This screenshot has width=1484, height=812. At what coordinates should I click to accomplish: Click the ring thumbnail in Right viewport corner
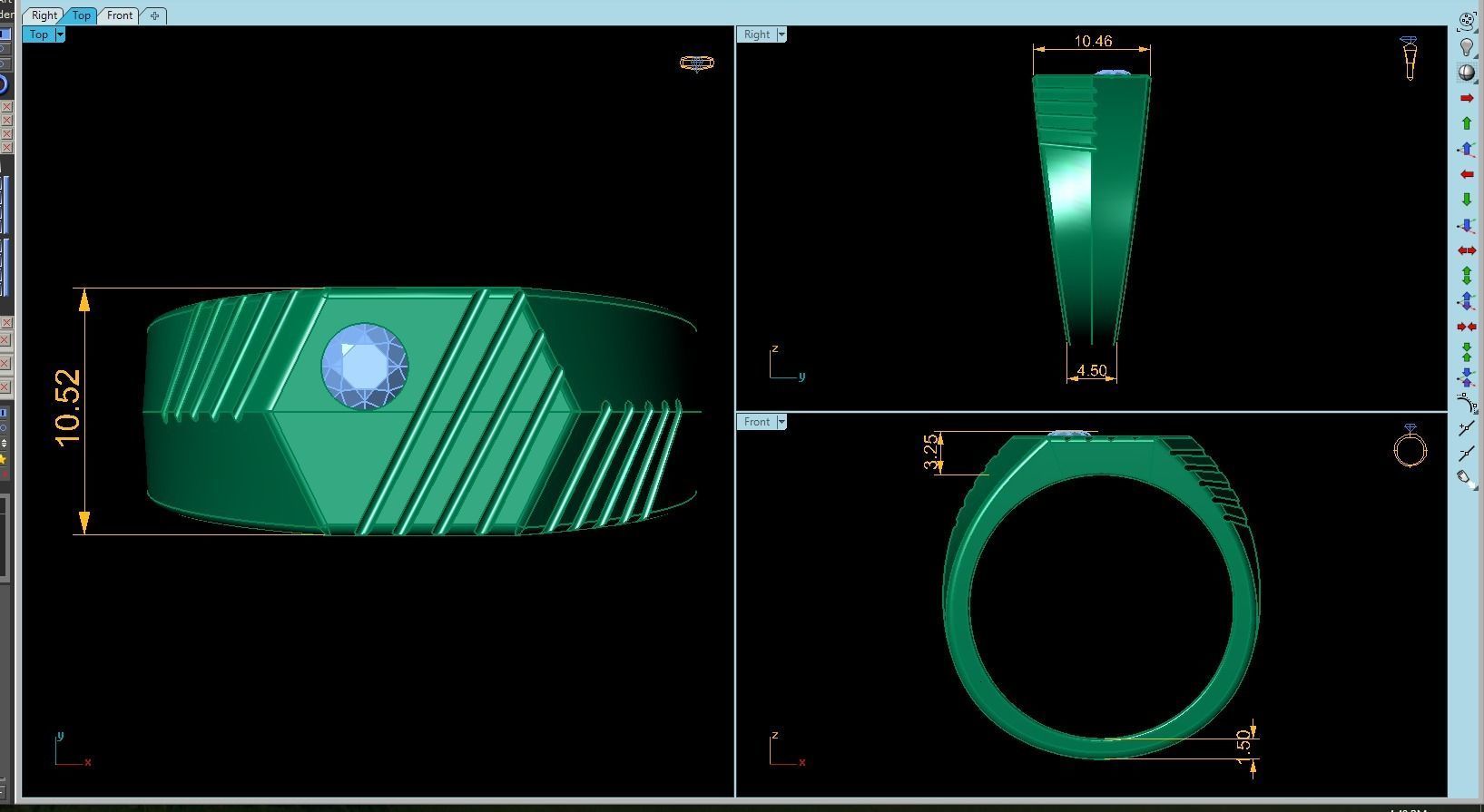[1410, 58]
